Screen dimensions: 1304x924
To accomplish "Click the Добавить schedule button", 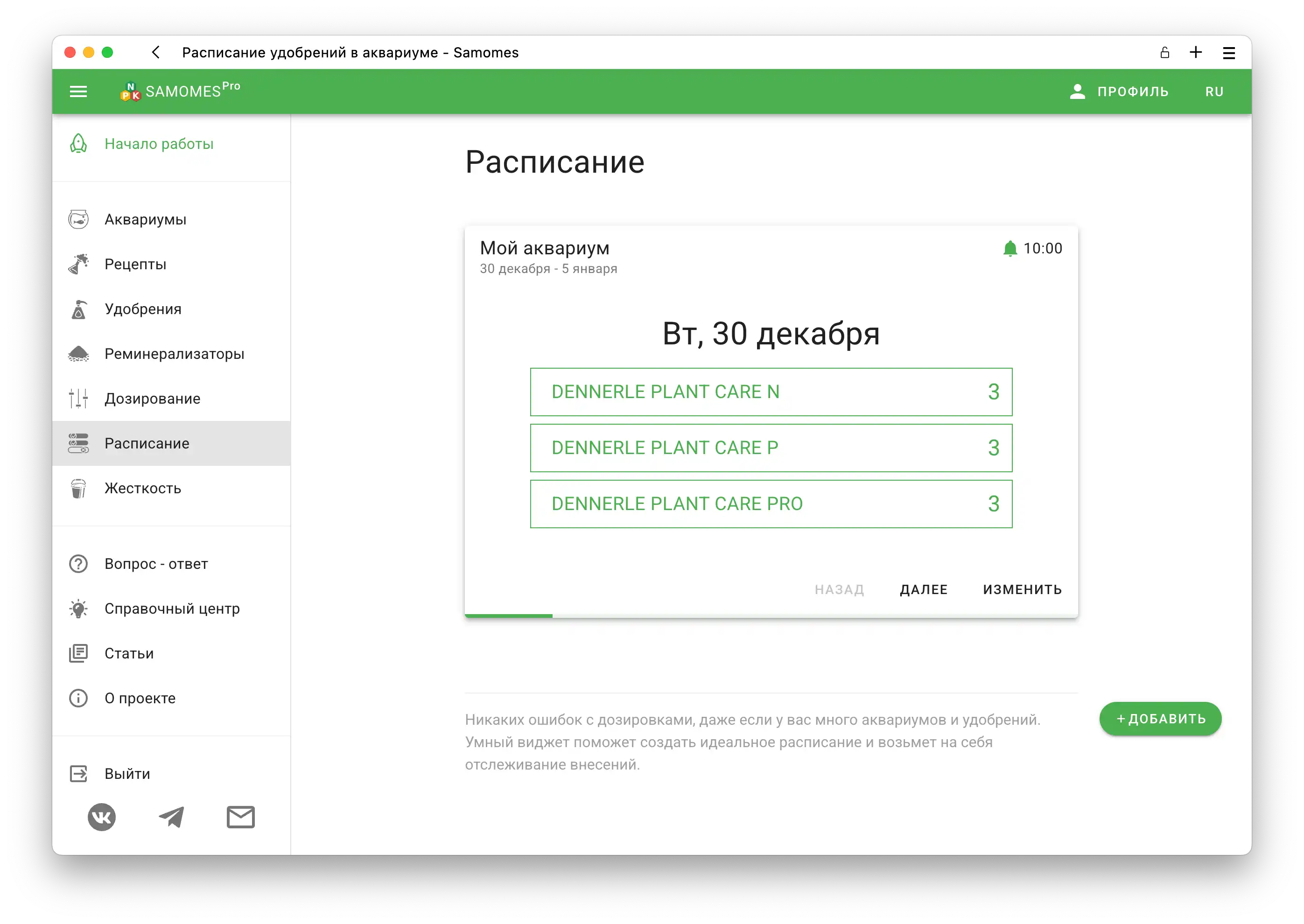I will (1160, 719).
